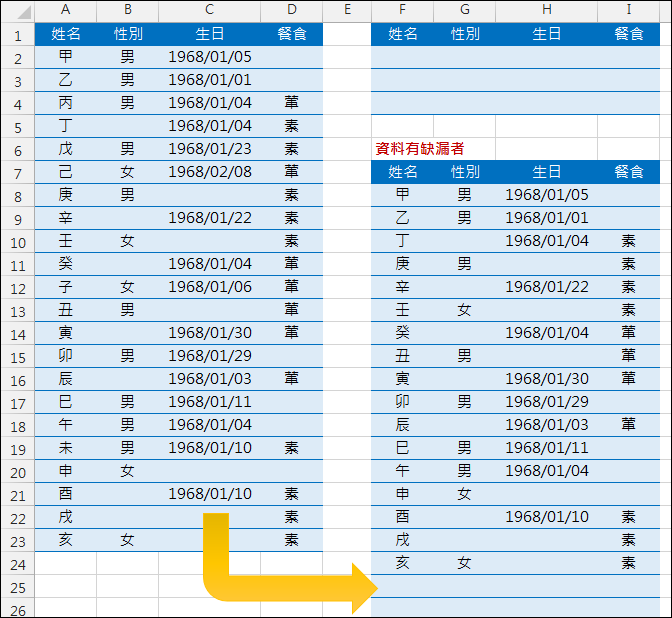This screenshot has height=618, width=672.
Task: Select cell 1968/01/30 in column H
Action: (x=546, y=379)
